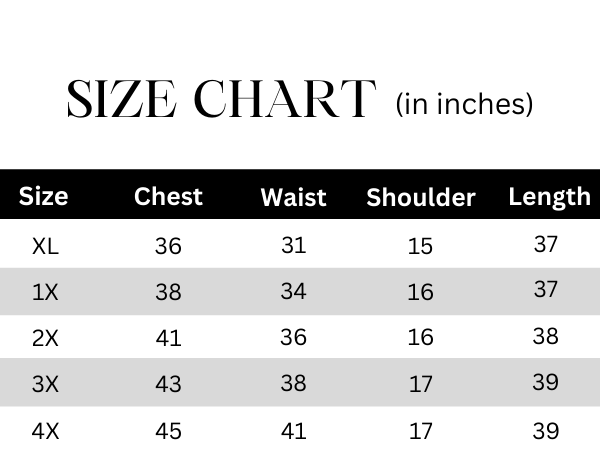Select the Shoulder column header
This screenshot has width=600, height=450.
420,197
